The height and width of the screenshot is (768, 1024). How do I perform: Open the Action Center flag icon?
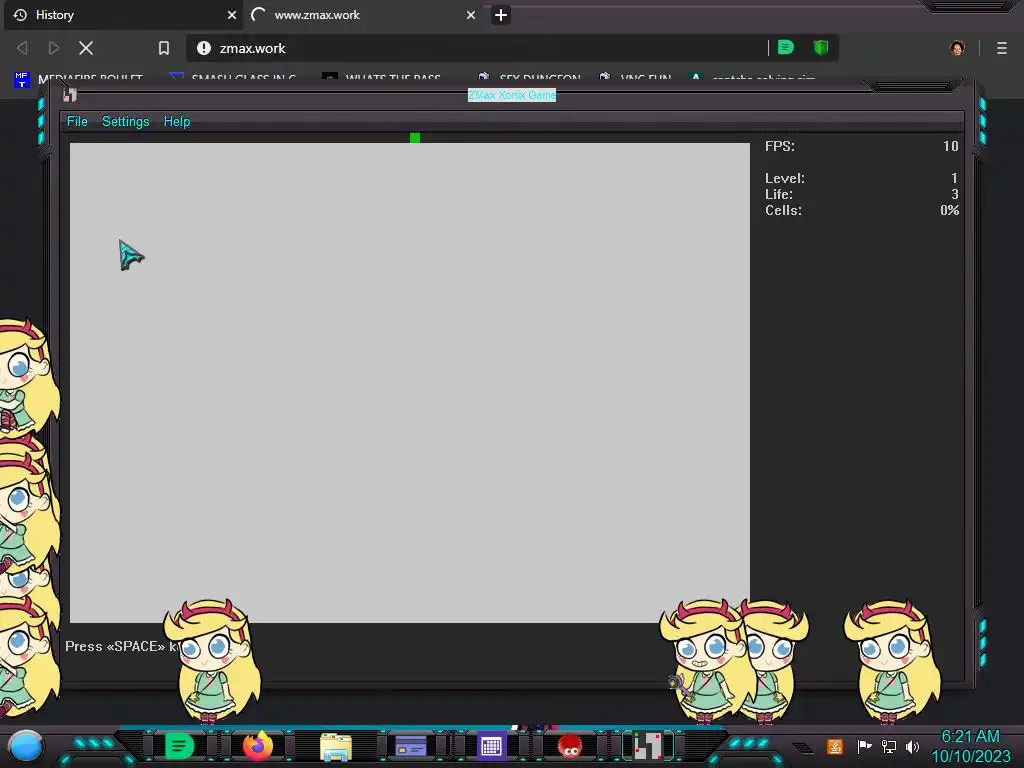point(864,746)
